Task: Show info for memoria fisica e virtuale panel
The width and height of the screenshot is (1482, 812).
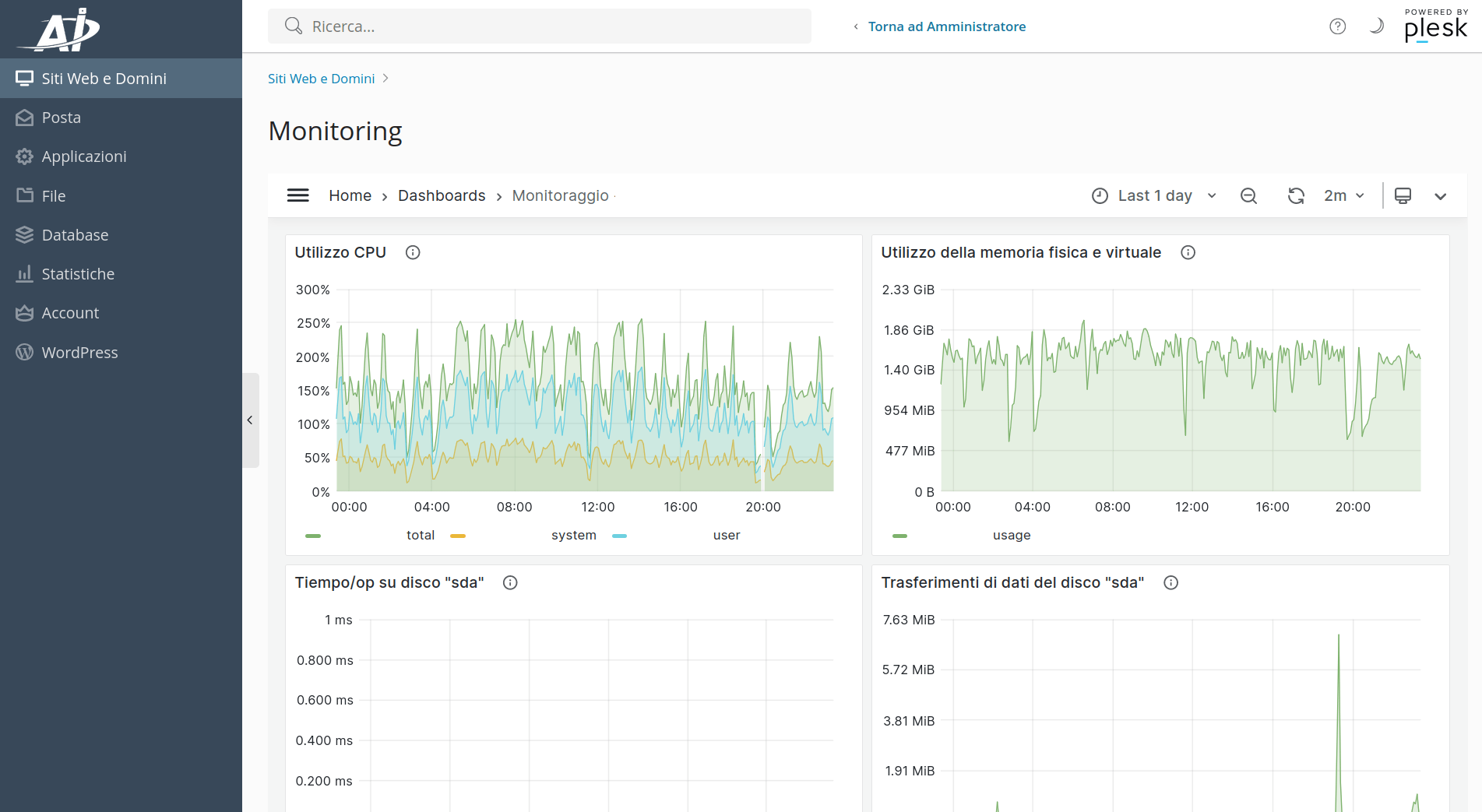Action: pyautogui.click(x=1188, y=252)
